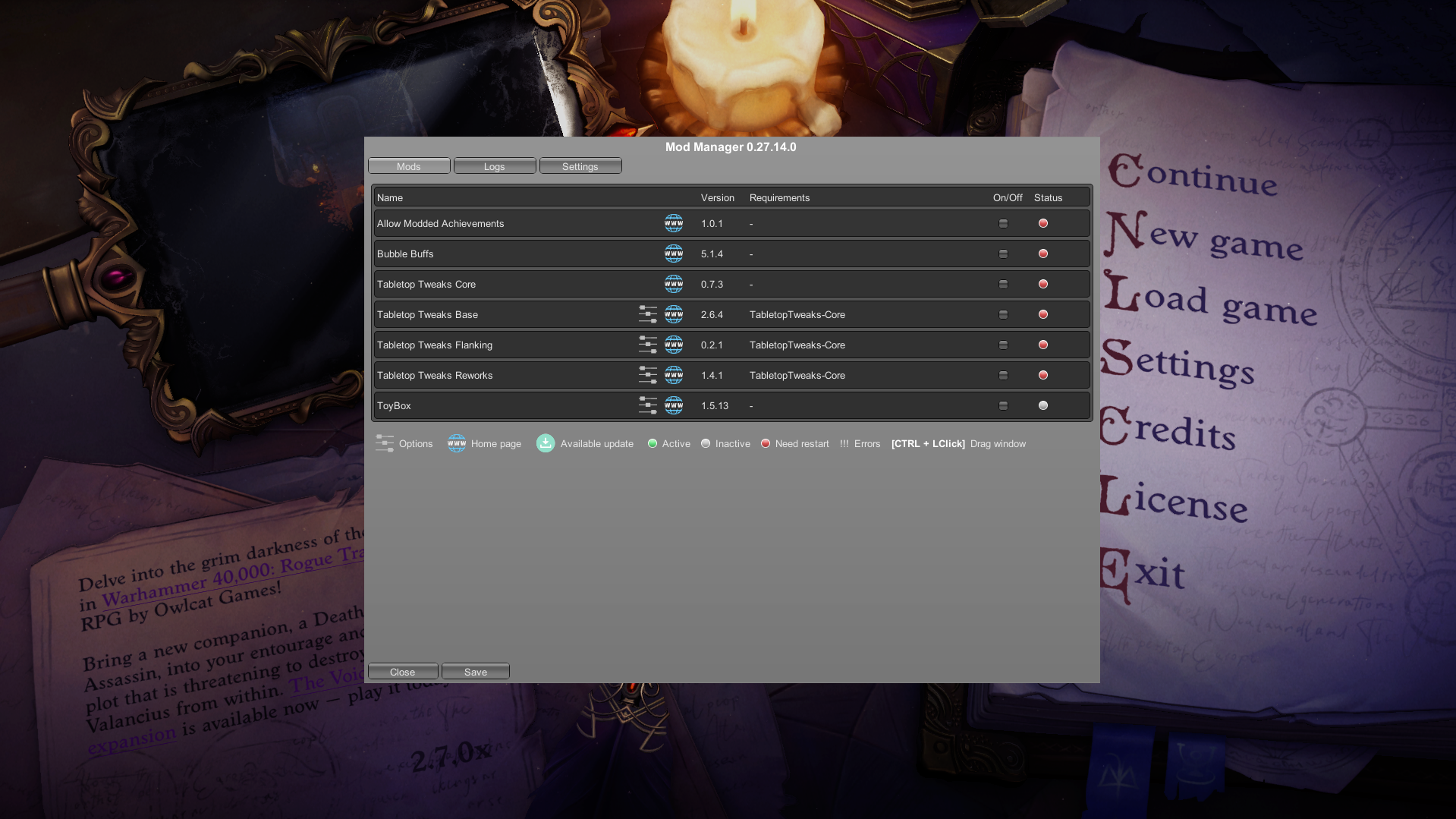
Task: Select New game in the main menu
Action: pyautogui.click(x=1204, y=237)
